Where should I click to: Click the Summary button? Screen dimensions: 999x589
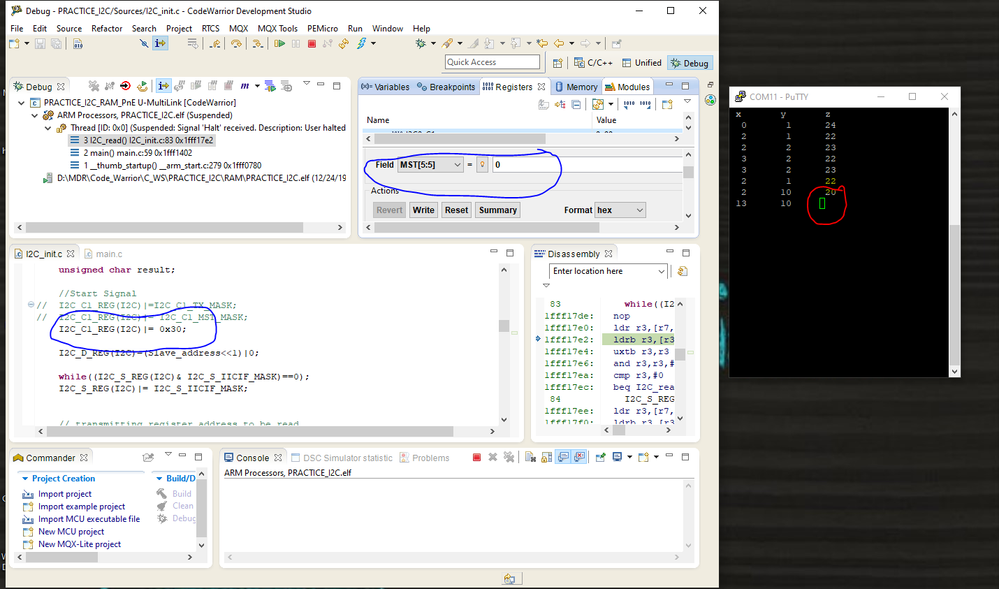pyautogui.click(x=498, y=210)
